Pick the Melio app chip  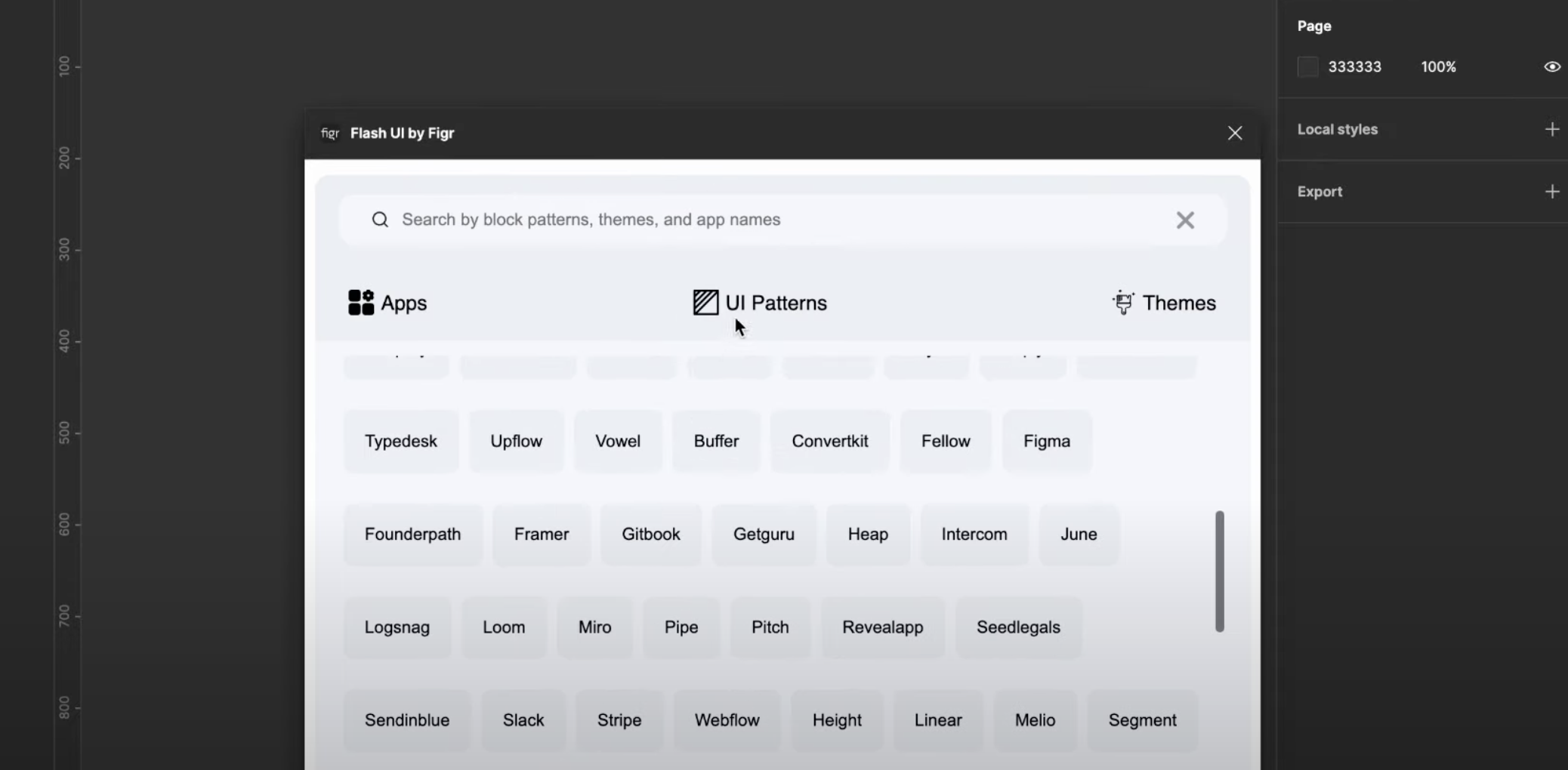[x=1035, y=720]
